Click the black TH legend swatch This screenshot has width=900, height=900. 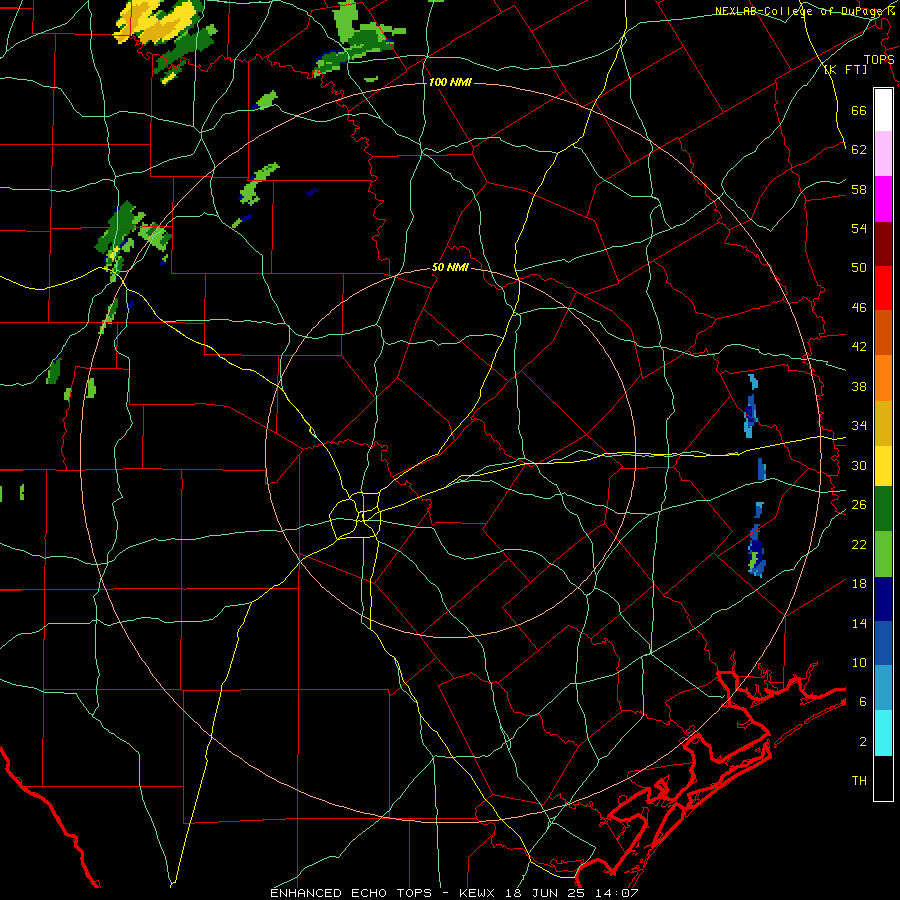pos(883,778)
